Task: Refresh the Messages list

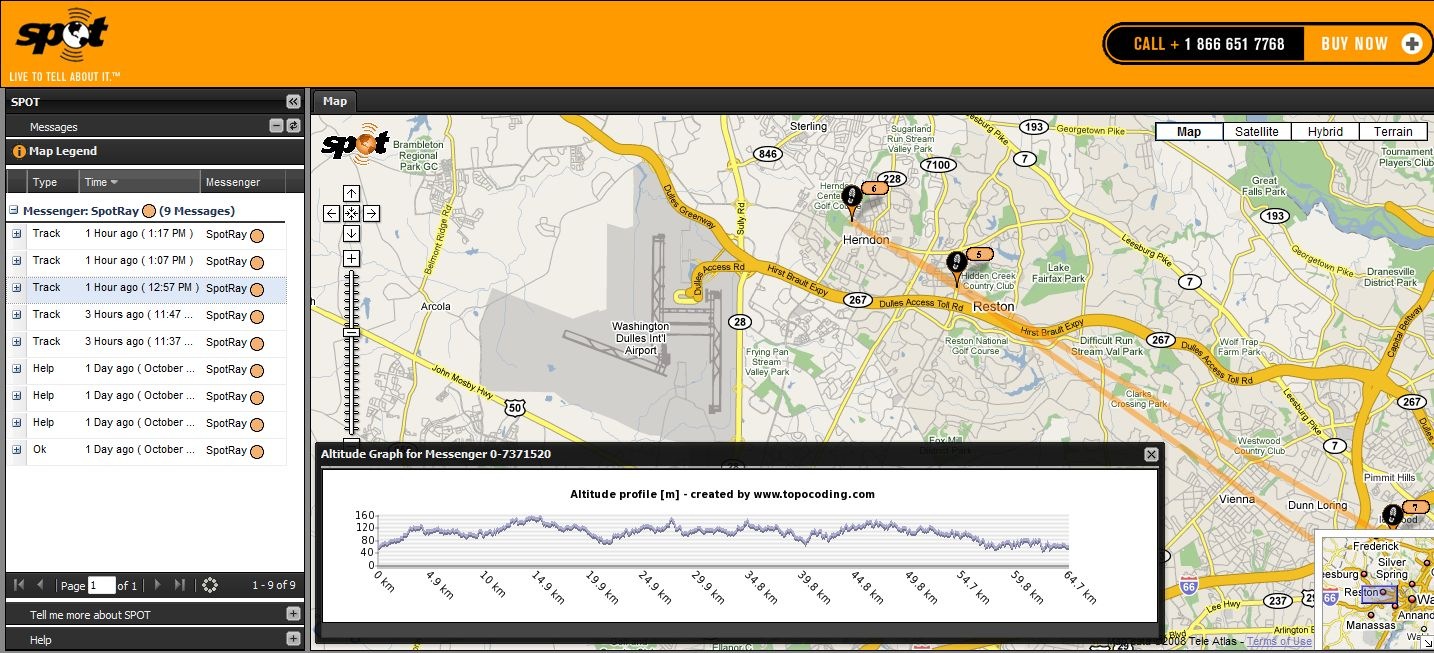Action: pyautogui.click(x=293, y=126)
